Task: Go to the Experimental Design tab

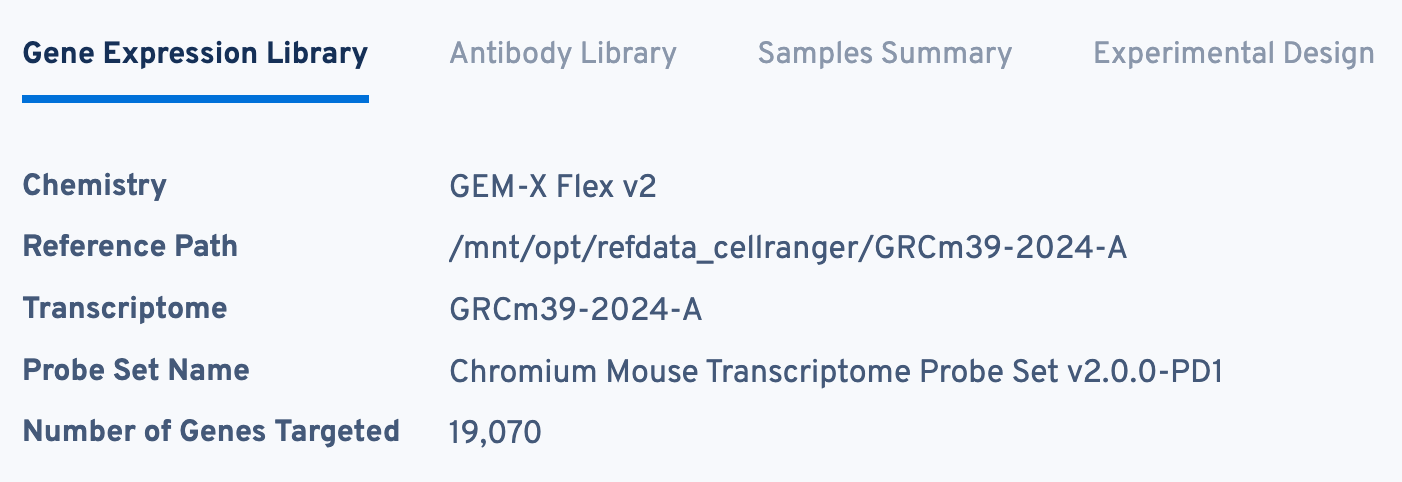Action: [1233, 53]
